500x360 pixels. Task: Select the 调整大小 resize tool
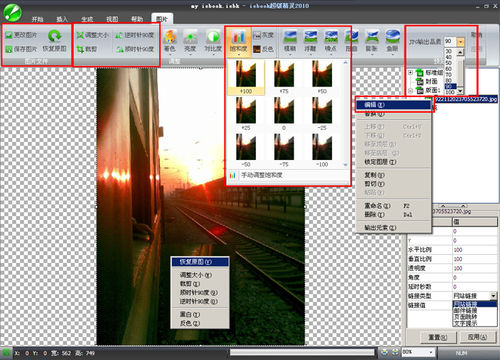(92, 35)
